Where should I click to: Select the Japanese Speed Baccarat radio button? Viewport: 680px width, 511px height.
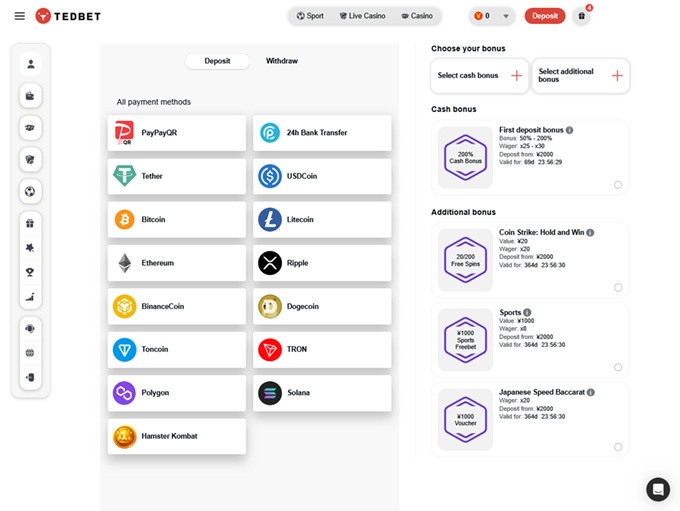click(618, 447)
